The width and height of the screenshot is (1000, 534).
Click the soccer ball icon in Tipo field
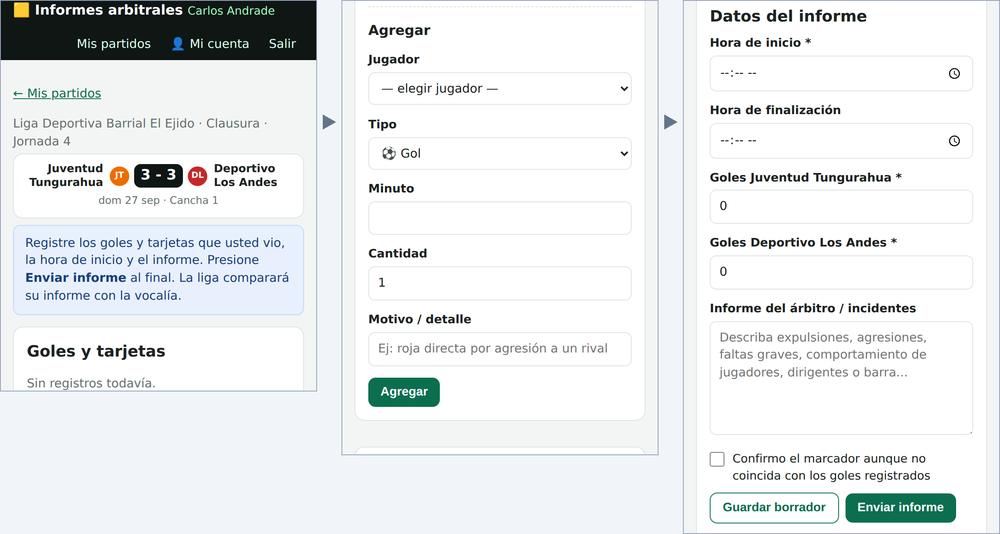click(388, 154)
